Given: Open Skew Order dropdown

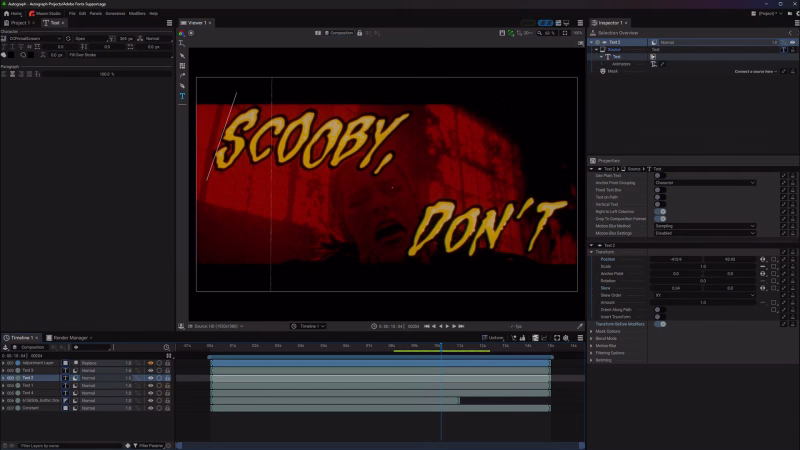Looking at the screenshot, I should (x=705, y=295).
